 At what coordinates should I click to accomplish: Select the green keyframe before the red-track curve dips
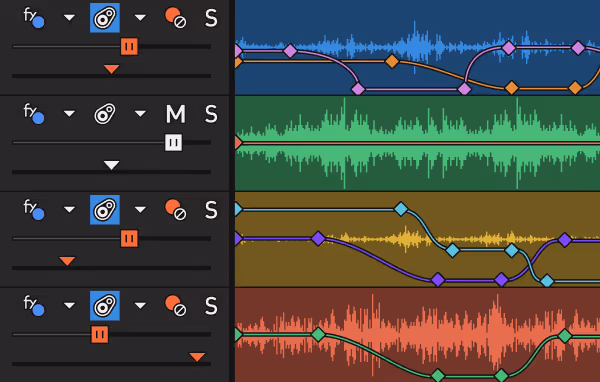pyautogui.click(x=318, y=335)
